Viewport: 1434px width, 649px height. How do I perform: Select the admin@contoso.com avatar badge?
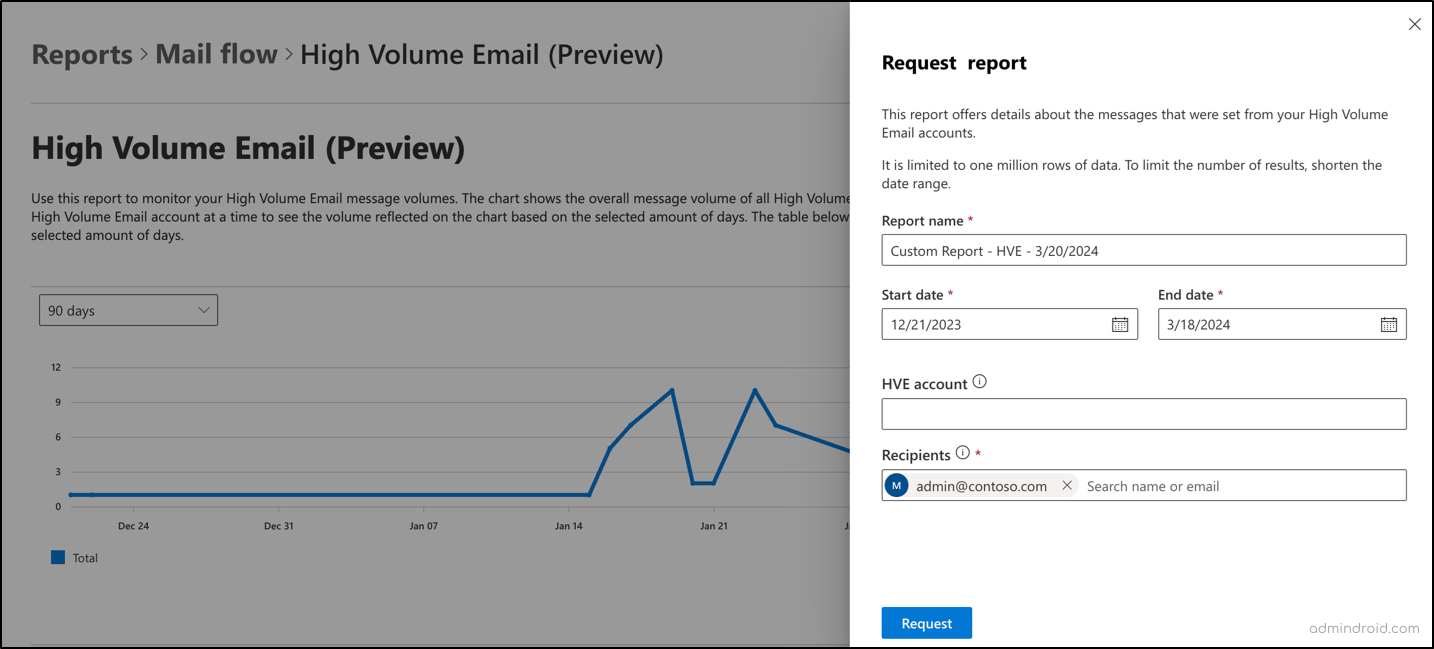click(x=897, y=485)
